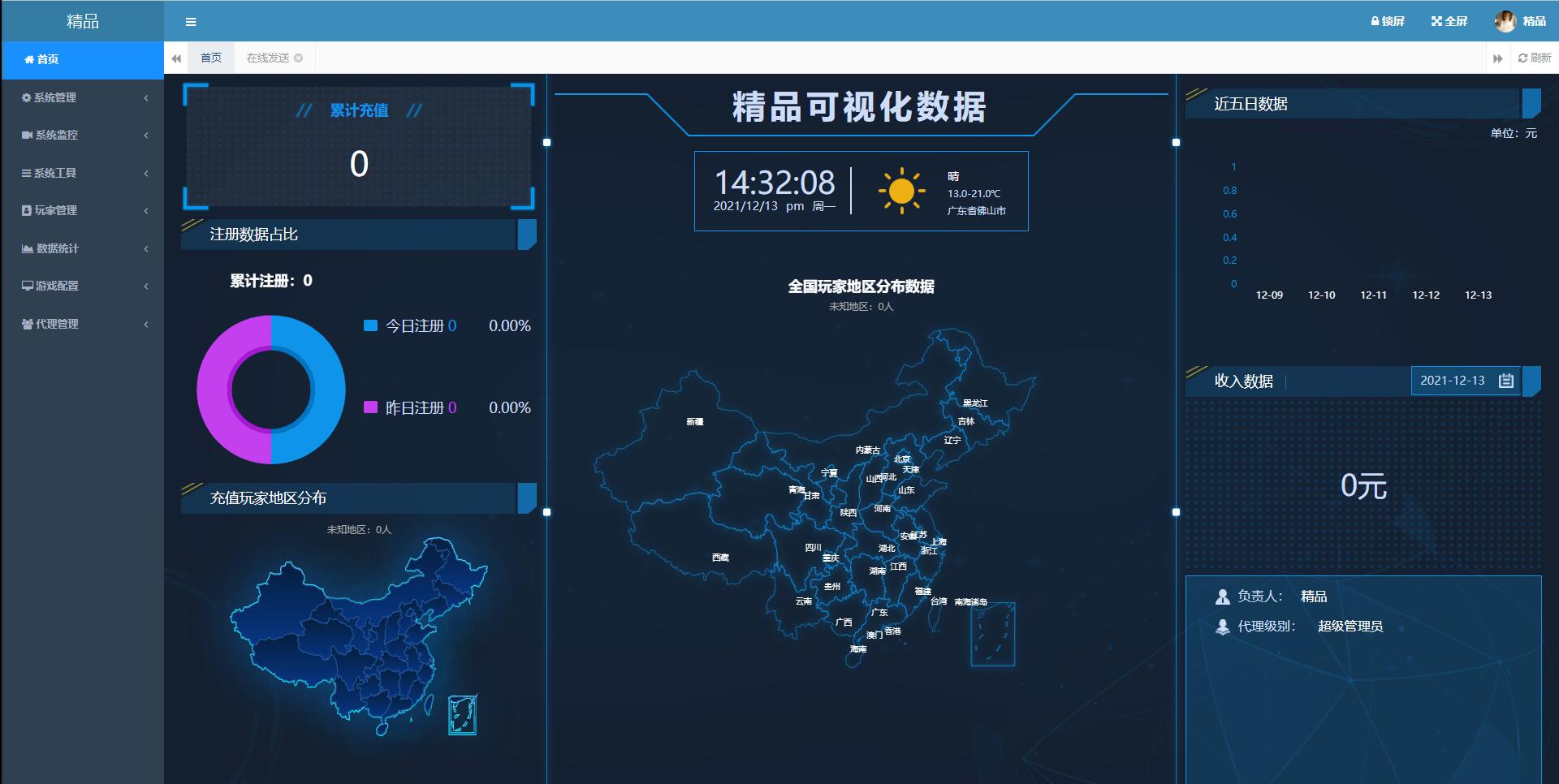Toggle fullscreen mode via 全屏

1435,21
